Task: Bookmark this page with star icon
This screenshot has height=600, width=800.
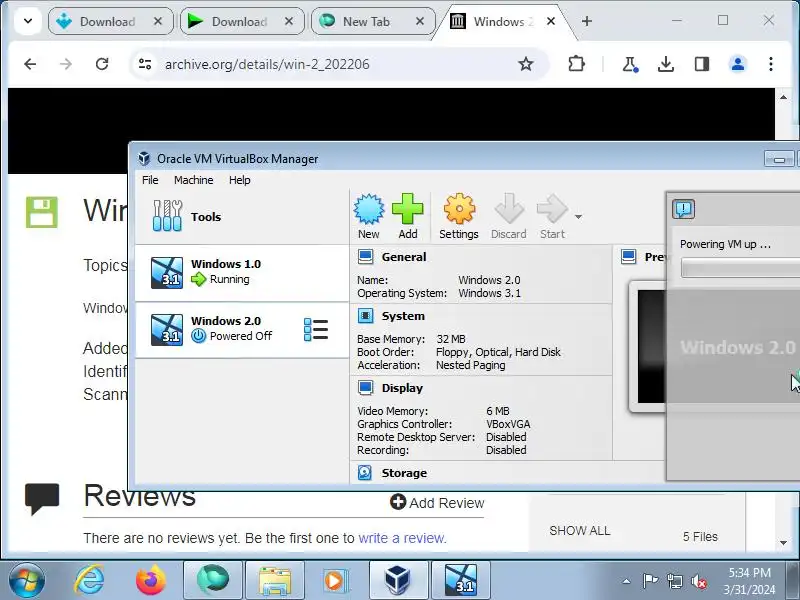Action: coord(526,64)
